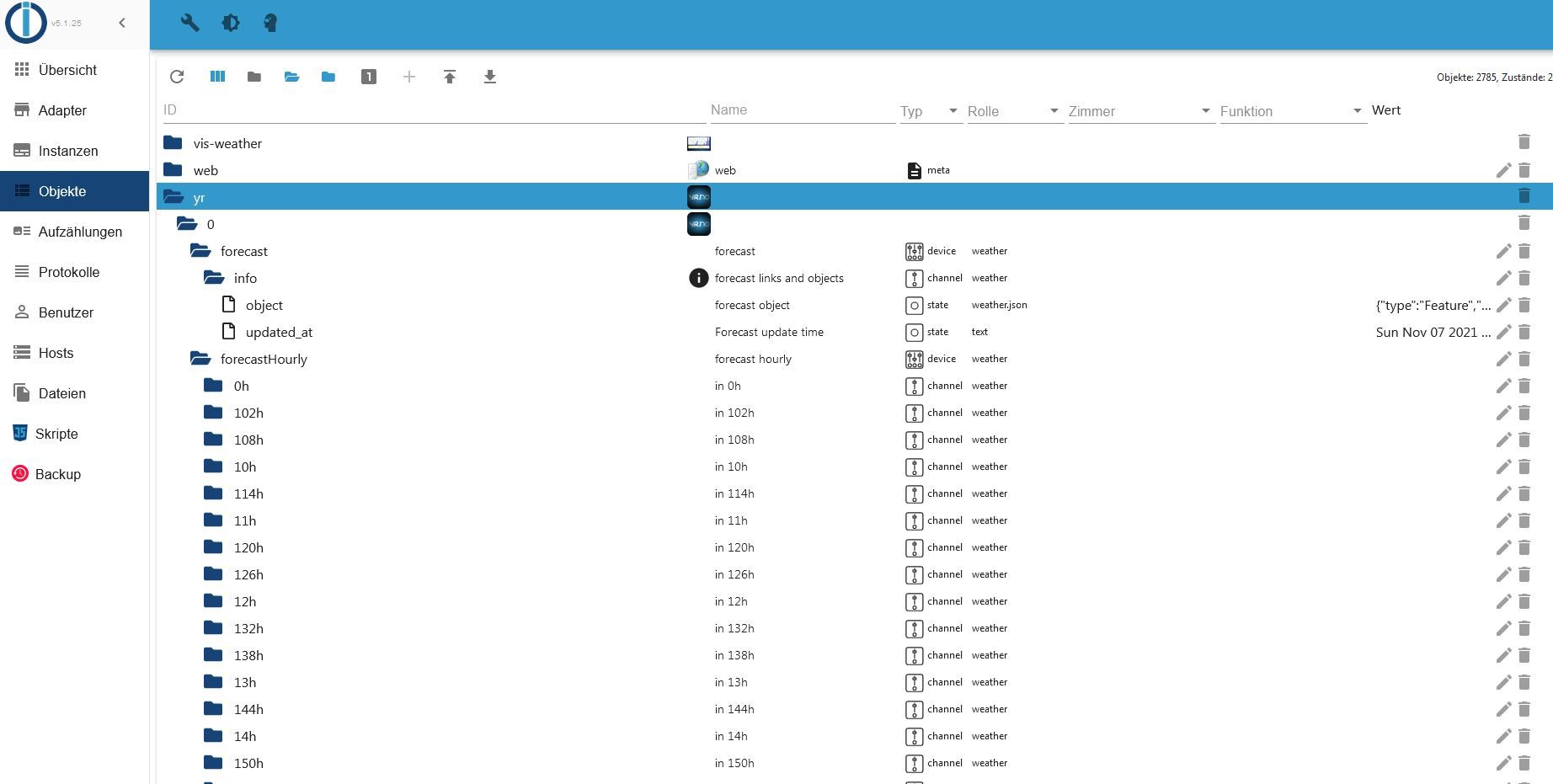Expand one step with the open folder icon

(291, 77)
